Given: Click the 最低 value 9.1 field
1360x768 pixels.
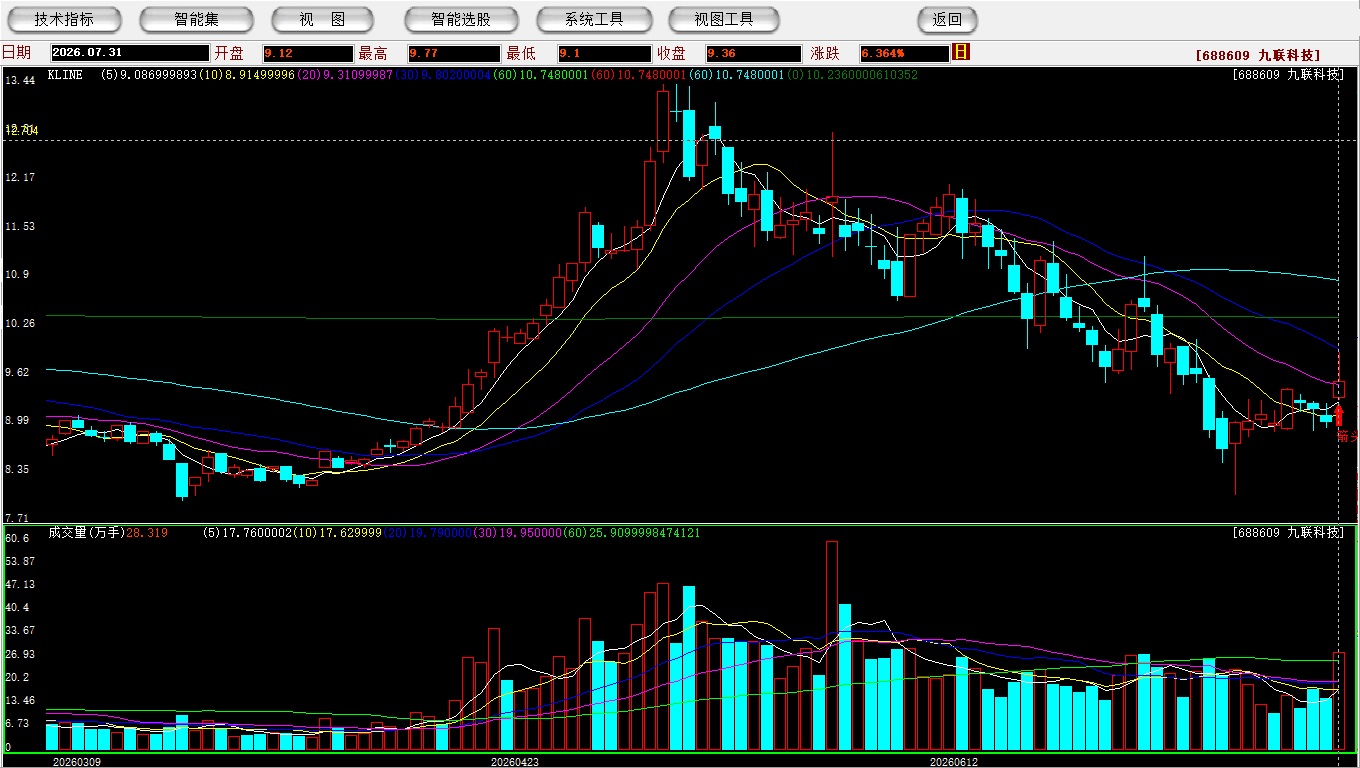Looking at the screenshot, I should [x=604, y=53].
